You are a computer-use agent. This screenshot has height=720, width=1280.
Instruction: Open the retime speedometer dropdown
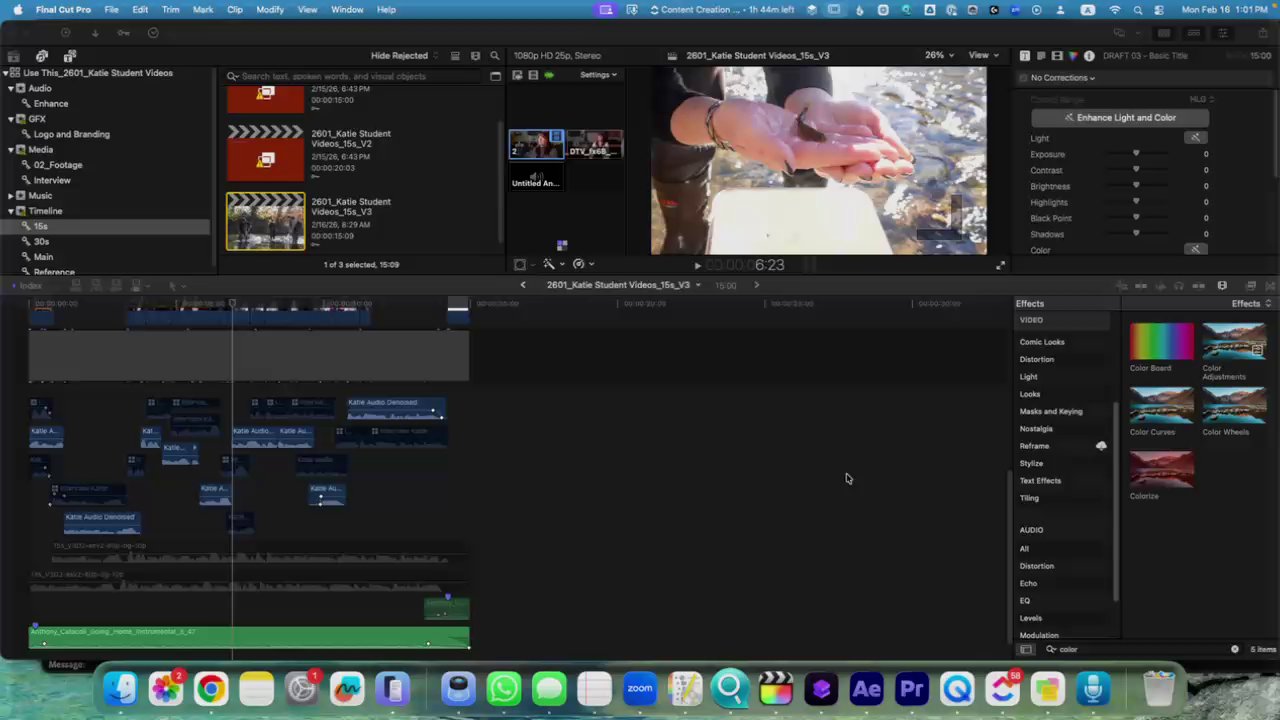[582, 265]
